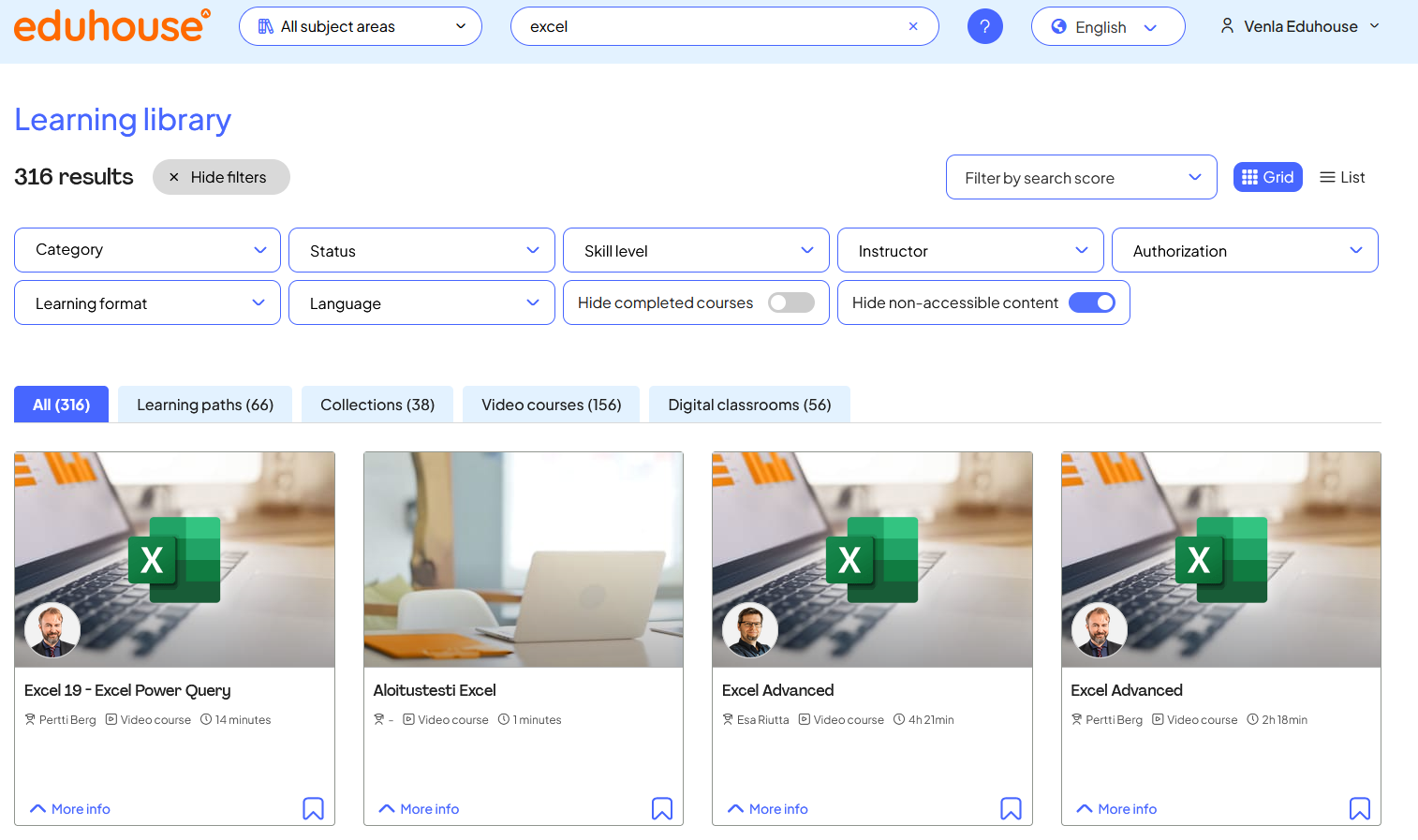
Task: Clear the search field with the X icon
Action: [x=913, y=26]
